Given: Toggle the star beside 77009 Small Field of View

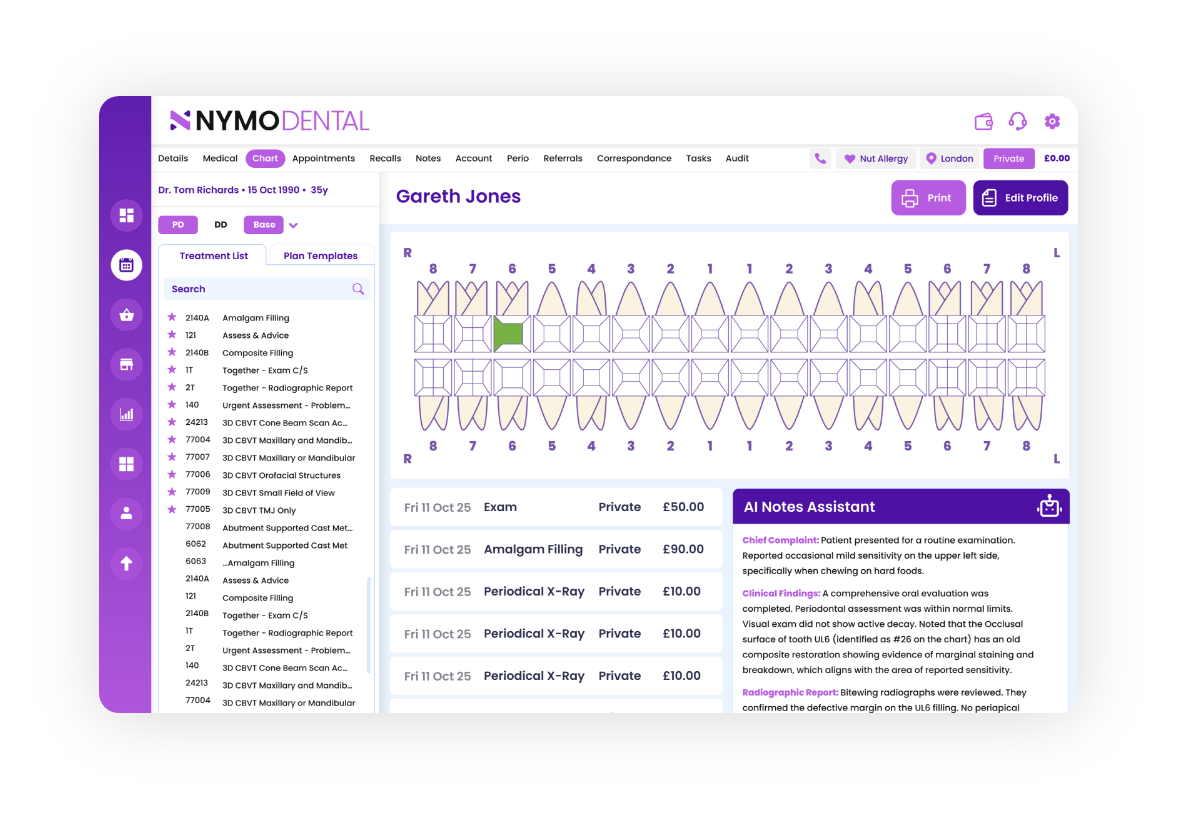Looking at the screenshot, I should [x=172, y=492].
